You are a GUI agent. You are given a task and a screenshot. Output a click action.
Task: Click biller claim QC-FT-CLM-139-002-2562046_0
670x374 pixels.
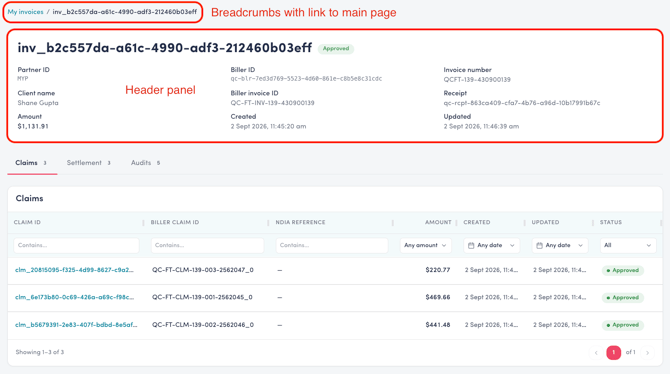click(203, 325)
